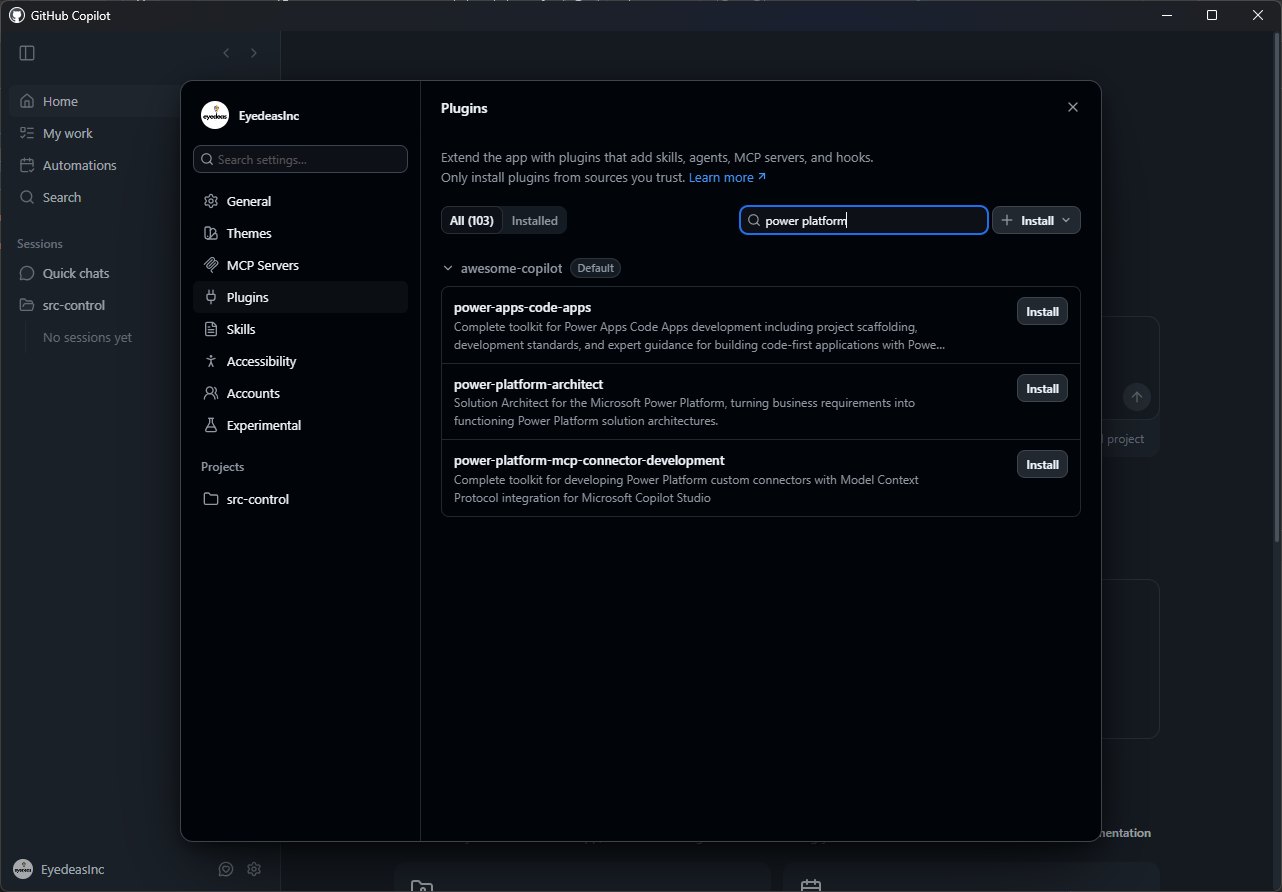
Task: Toggle the sidebar panel icon
Action: click(27, 53)
